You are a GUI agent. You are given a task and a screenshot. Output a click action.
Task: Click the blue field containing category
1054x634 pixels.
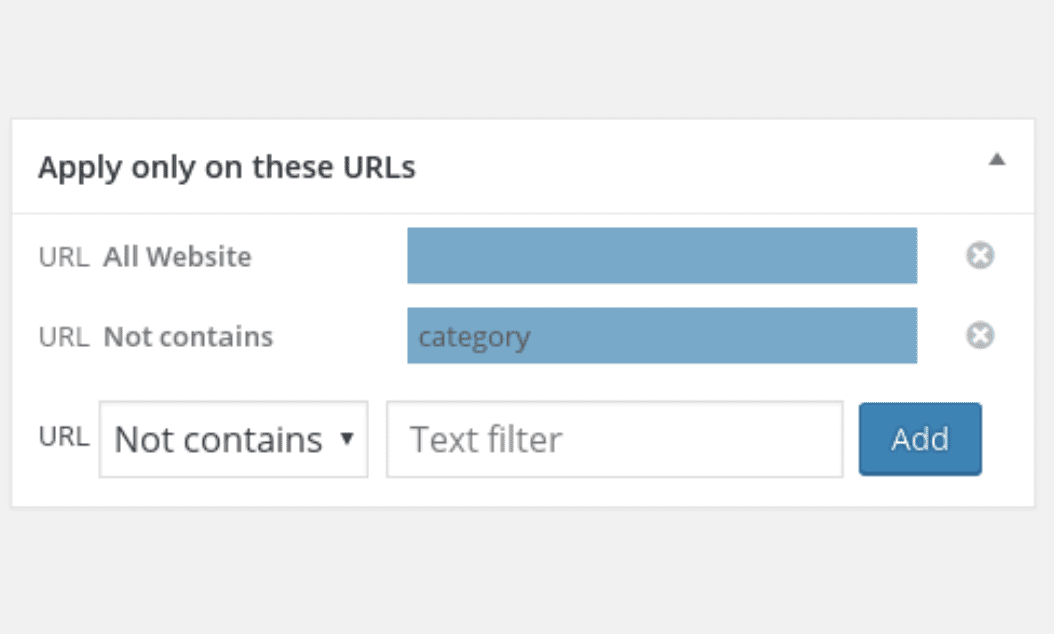662,335
